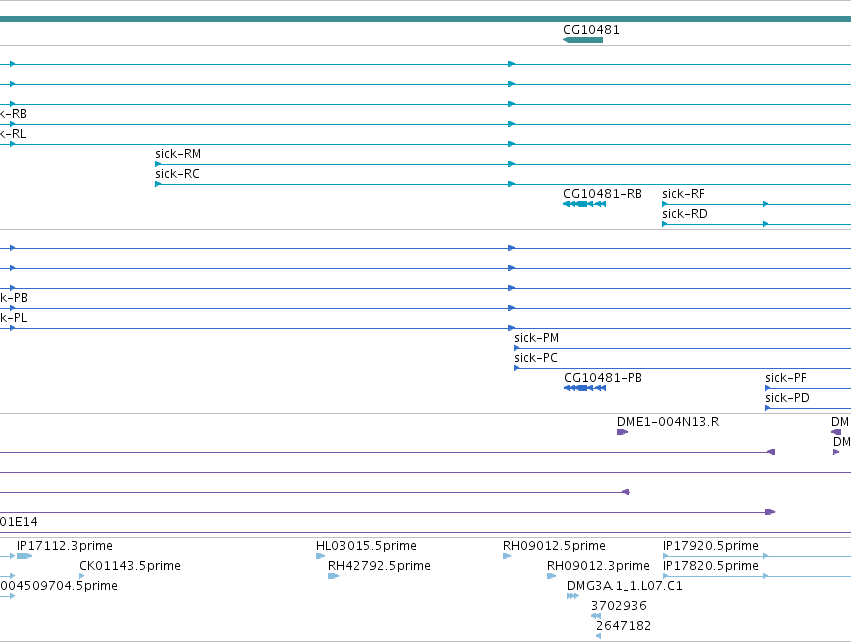Click the sick-PM protein start arrow
The width and height of the screenshot is (851, 642).
pos(517,348)
